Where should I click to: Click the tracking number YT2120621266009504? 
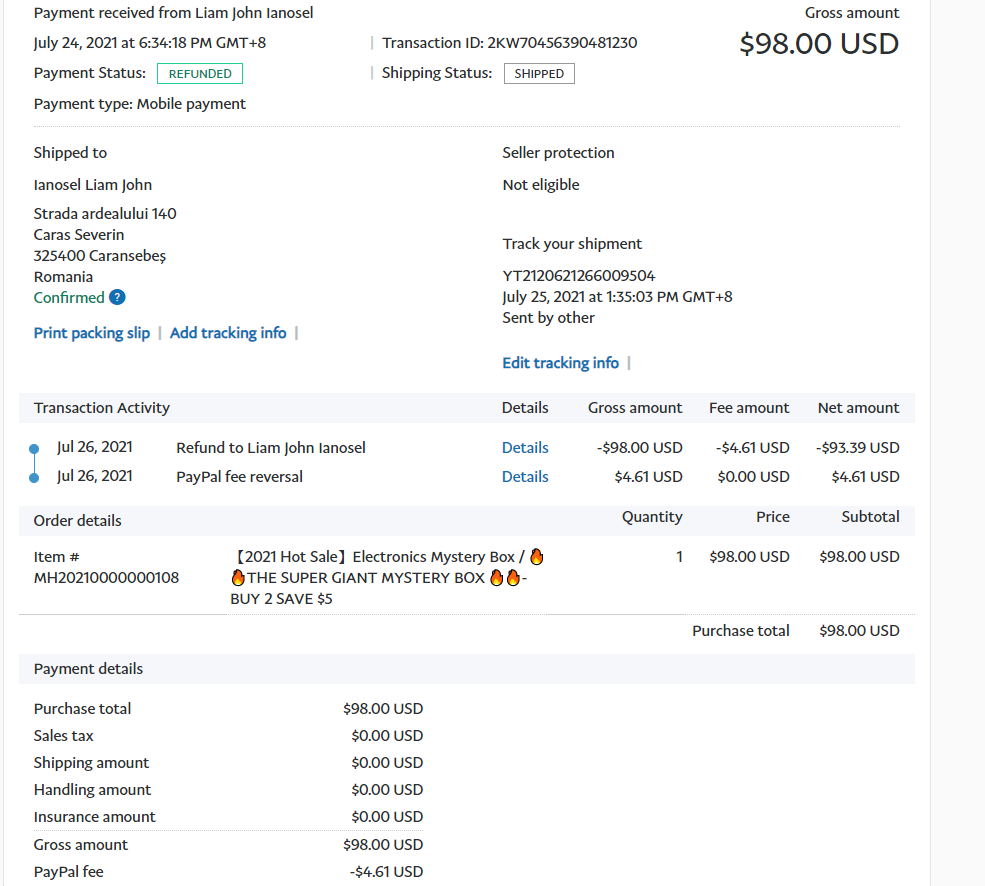(579, 276)
